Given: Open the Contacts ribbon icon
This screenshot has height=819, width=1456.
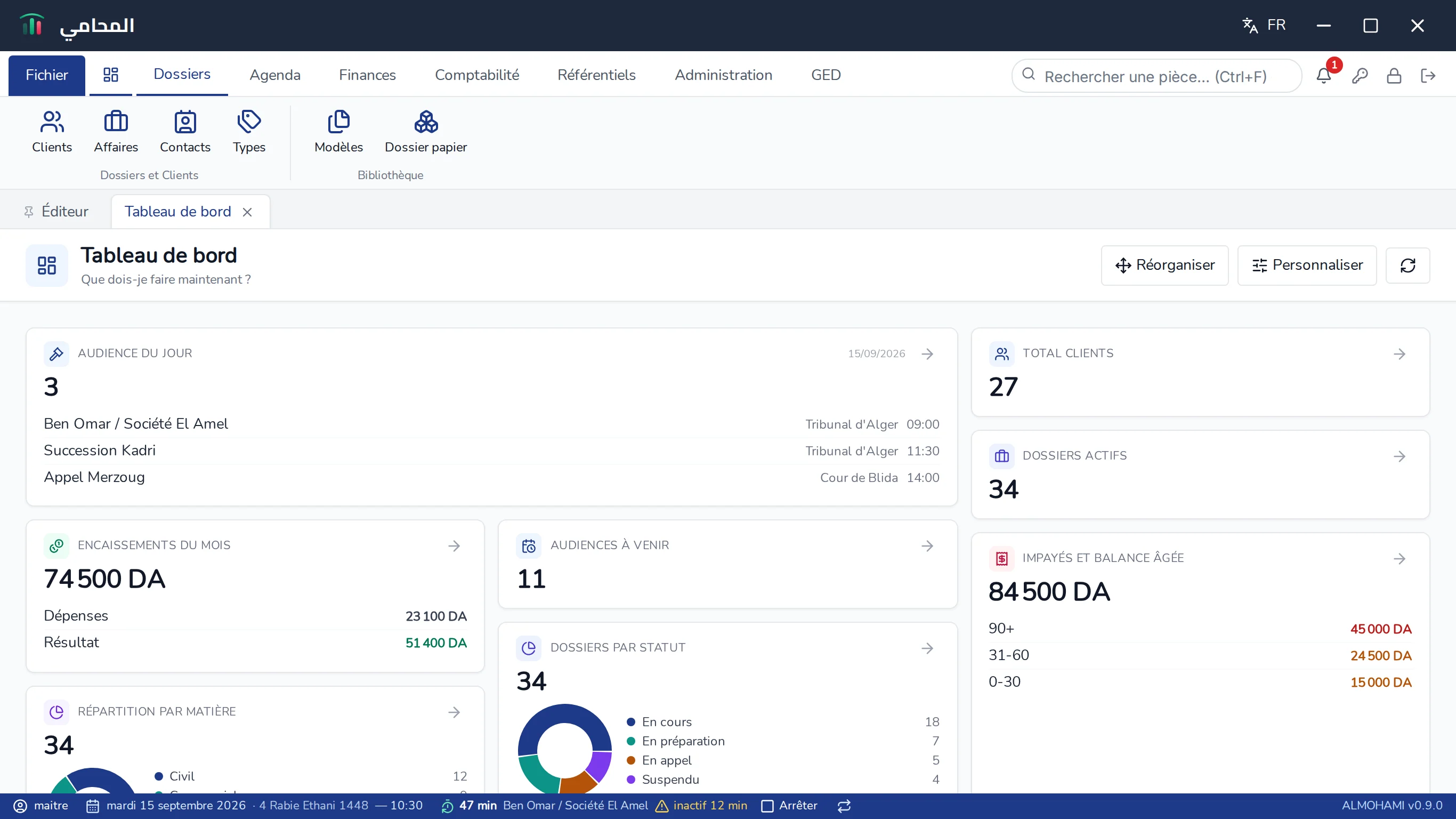Looking at the screenshot, I should (x=185, y=132).
